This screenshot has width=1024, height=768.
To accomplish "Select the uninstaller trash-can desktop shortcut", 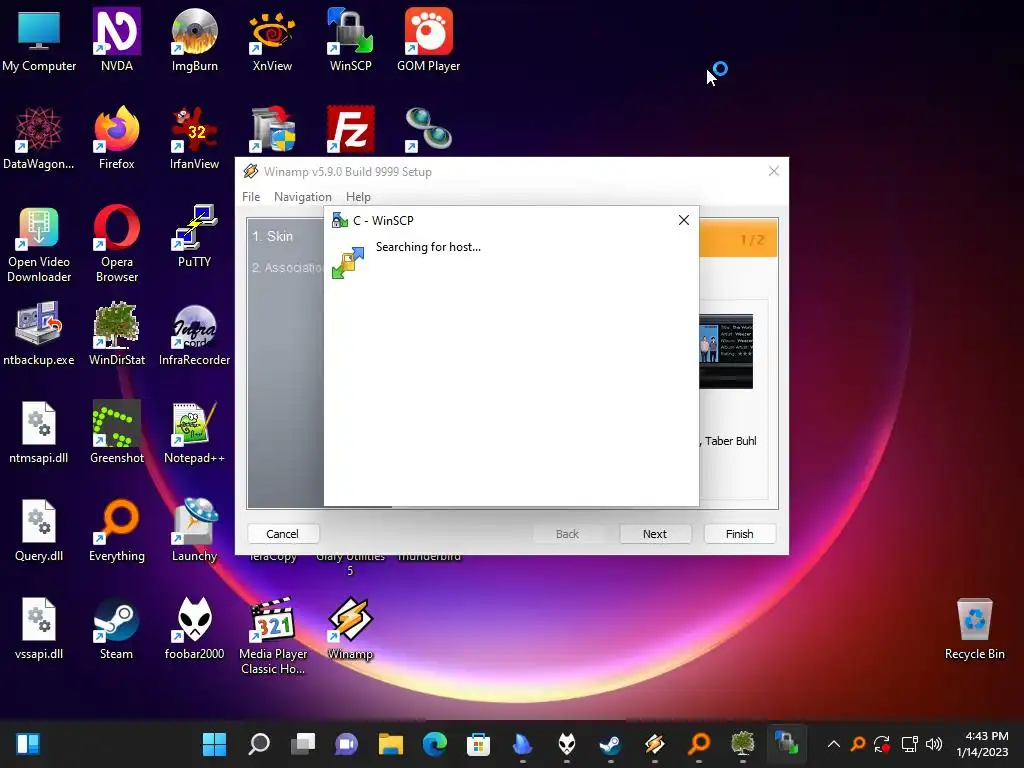I will 273,129.
